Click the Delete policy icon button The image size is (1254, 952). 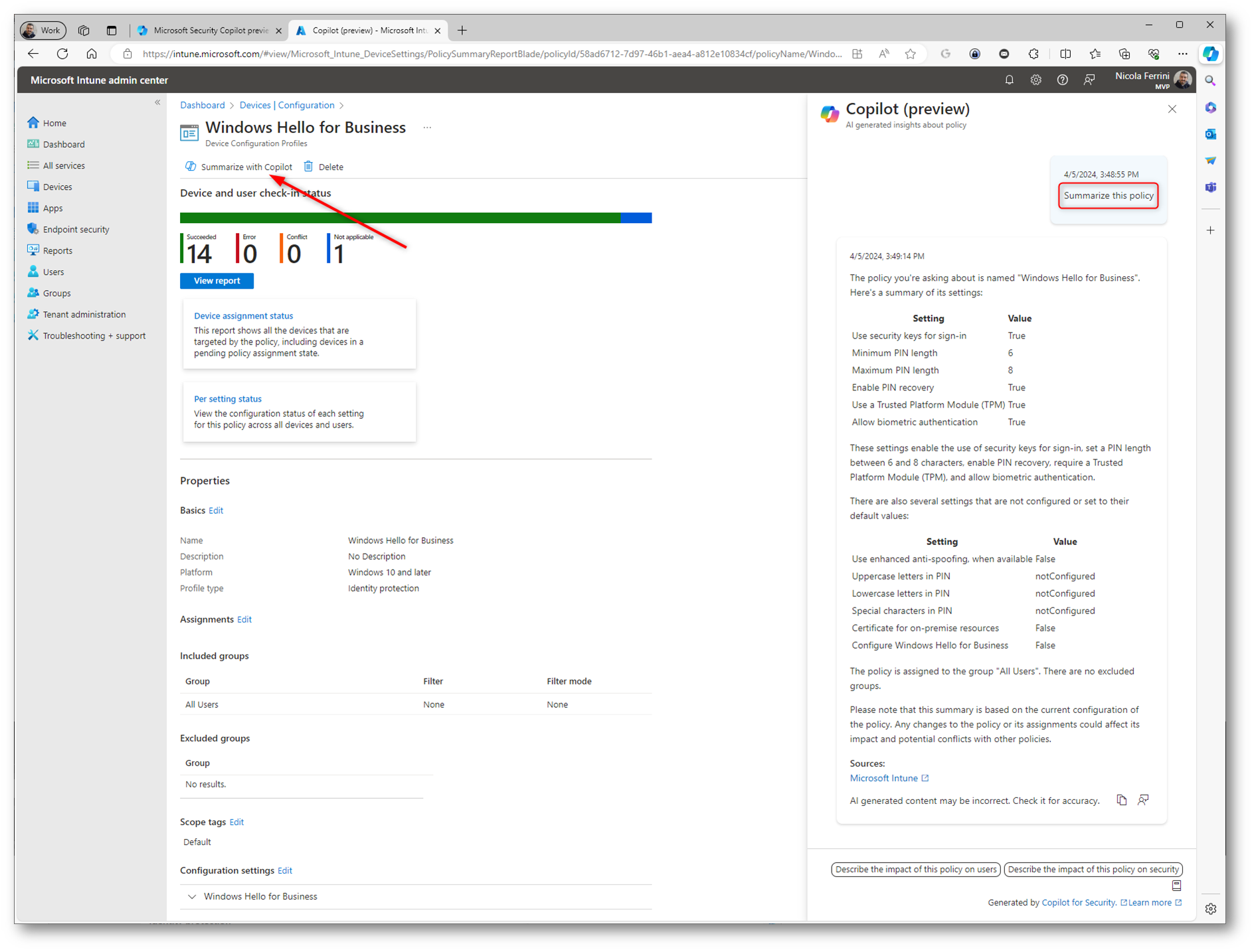[x=323, y=167]
